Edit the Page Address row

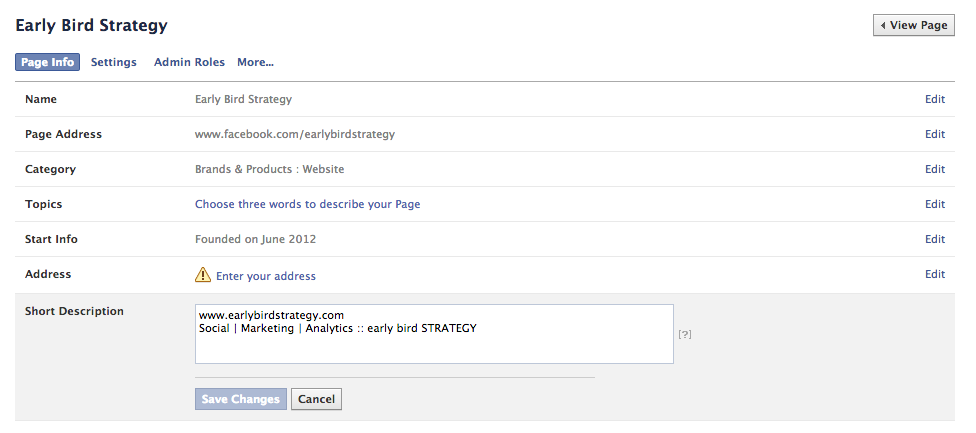coord(934,134)
